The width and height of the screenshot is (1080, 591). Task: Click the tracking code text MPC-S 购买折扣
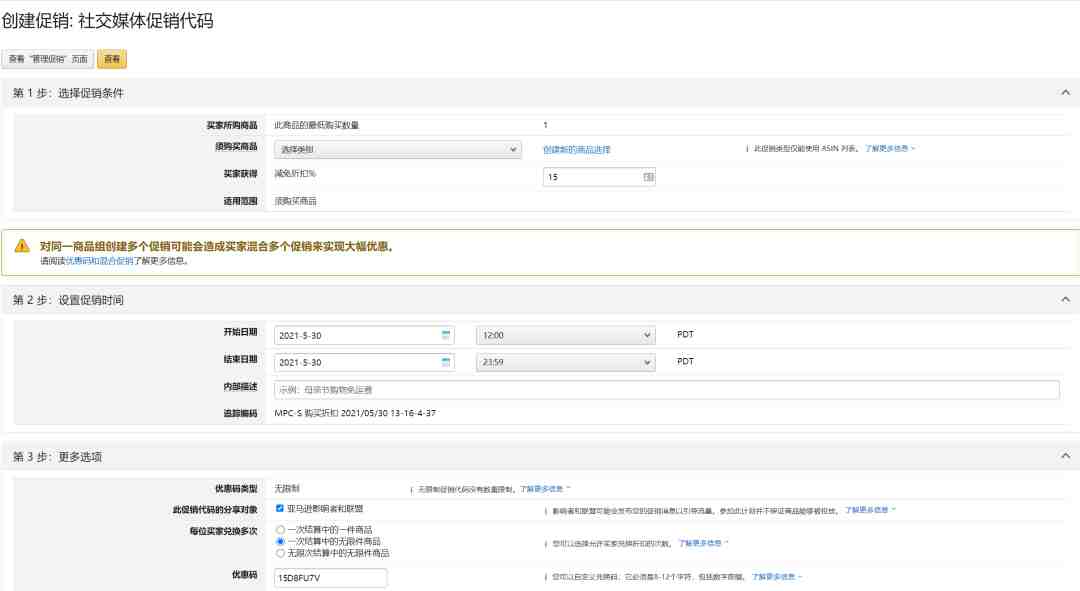click(355, 413)
